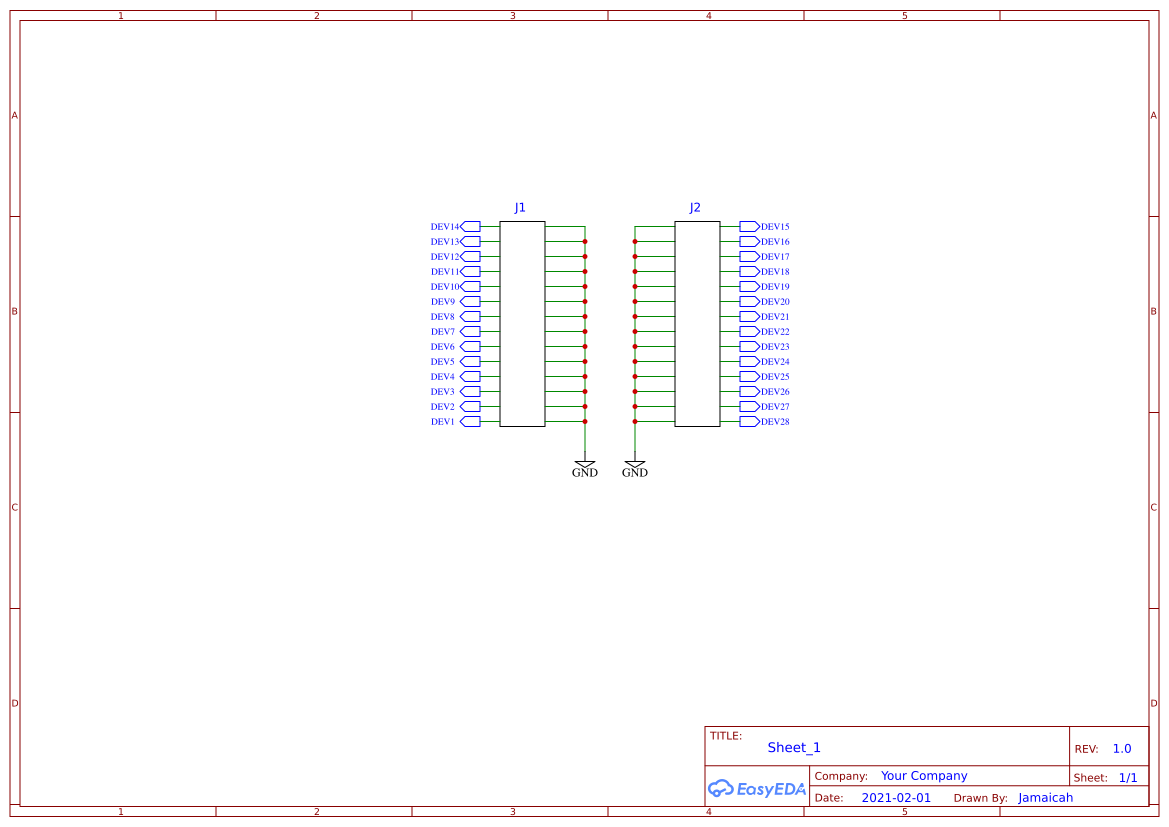Click the sheet number 1/1
This screenshot has width=1169, height=827.
point(1128,778)
